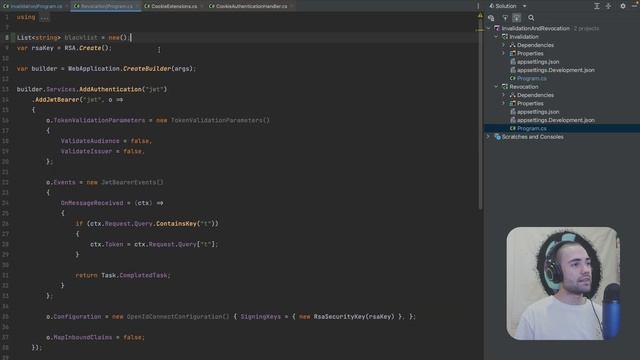Click on the rsaKey variable declaration
The image size is (640, 360).
(x=42, y=48)
